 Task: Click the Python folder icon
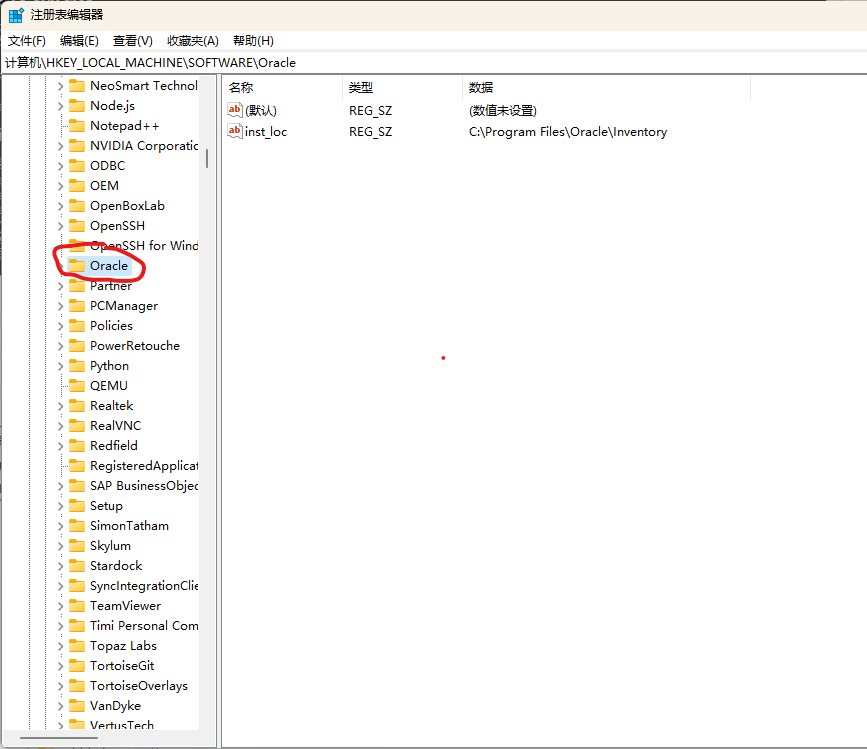point(77,365)
